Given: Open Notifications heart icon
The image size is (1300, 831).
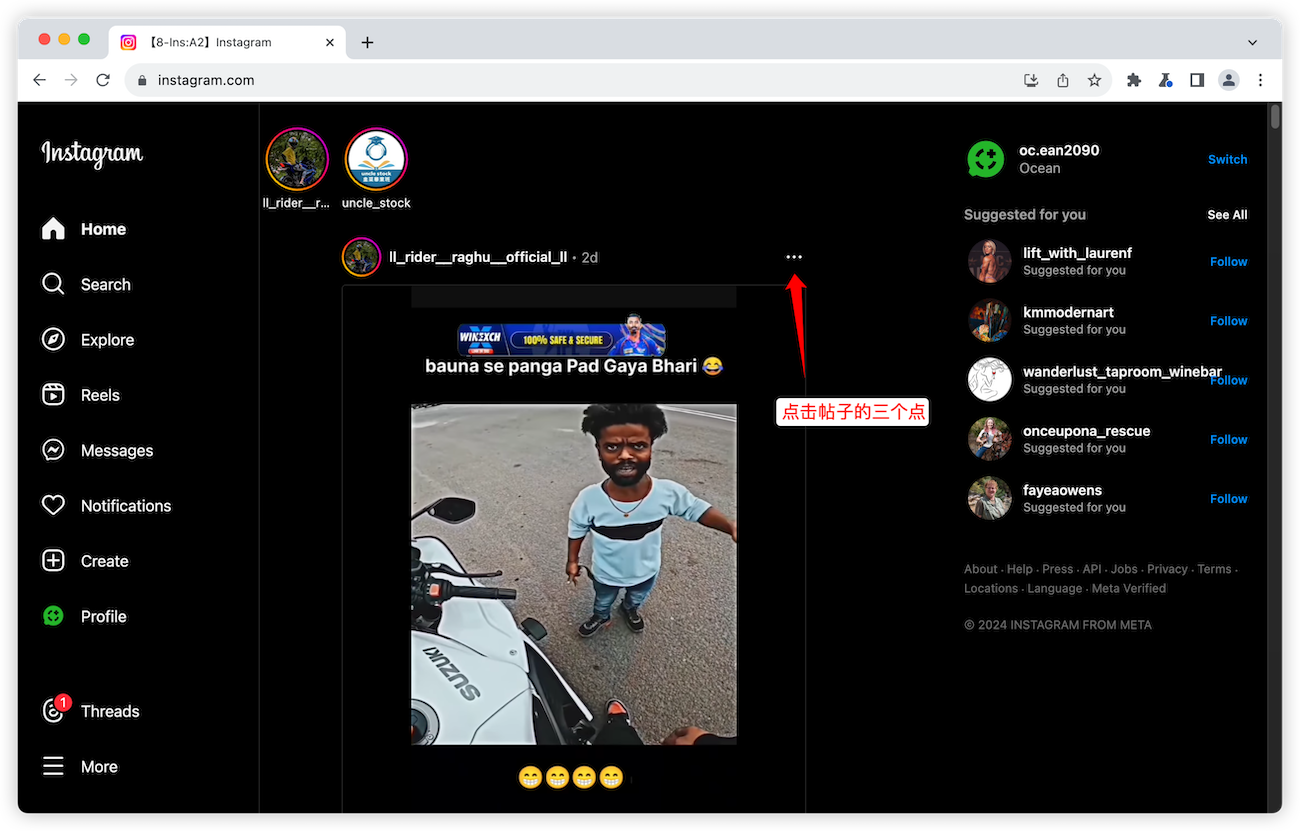Looking at the screenshot, I should coord(53,505).
